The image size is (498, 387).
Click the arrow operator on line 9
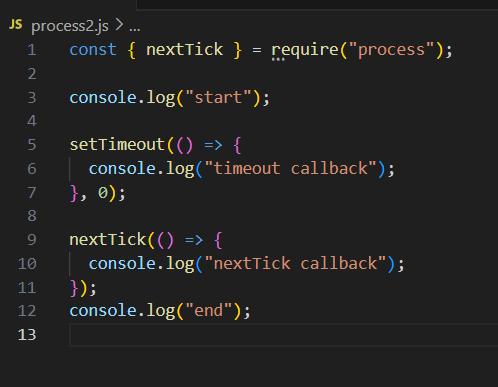194,240
